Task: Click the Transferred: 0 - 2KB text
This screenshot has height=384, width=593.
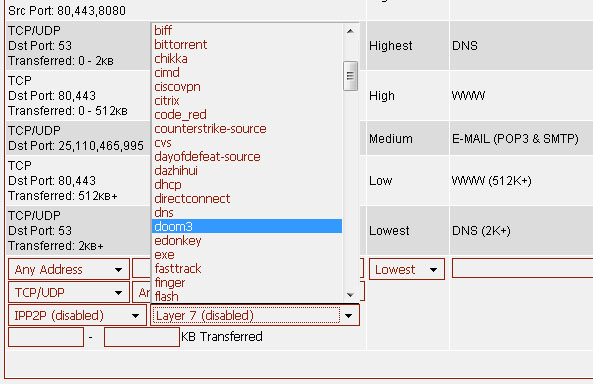Action: click(61, 61)
